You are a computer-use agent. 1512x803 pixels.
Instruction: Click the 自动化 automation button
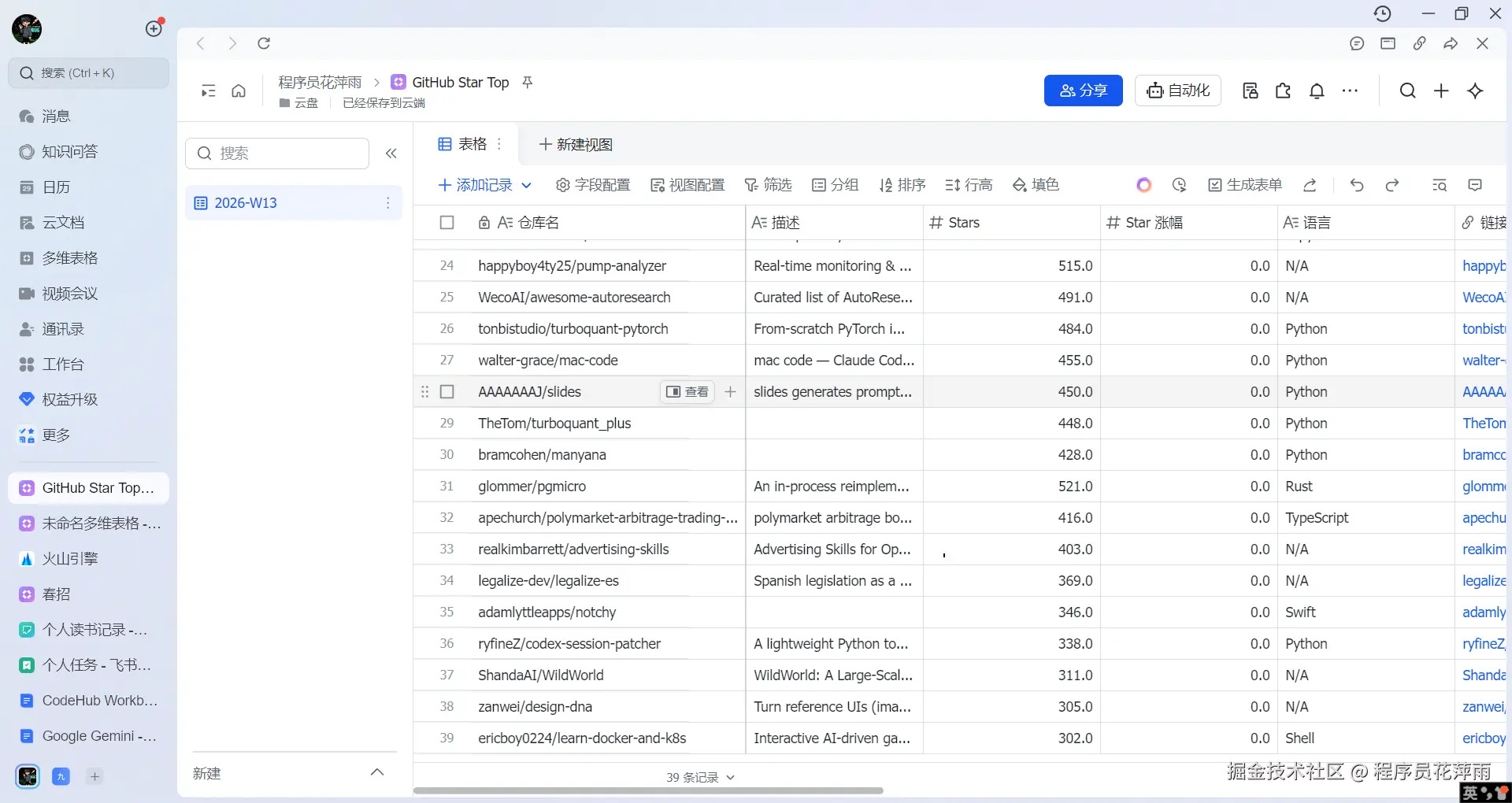(x=1178, y=91)
